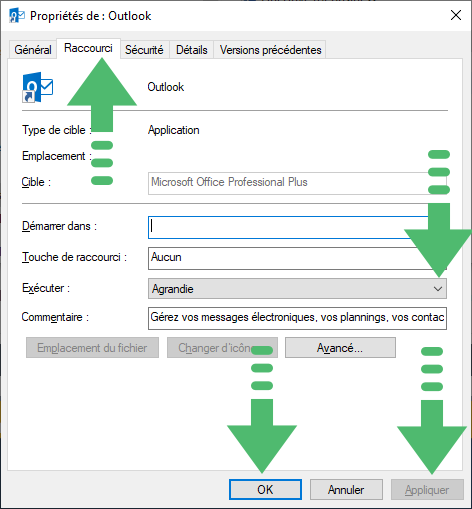Focus the Démarrer dans text field
The image size is (472, 509).
pos(297,227)
